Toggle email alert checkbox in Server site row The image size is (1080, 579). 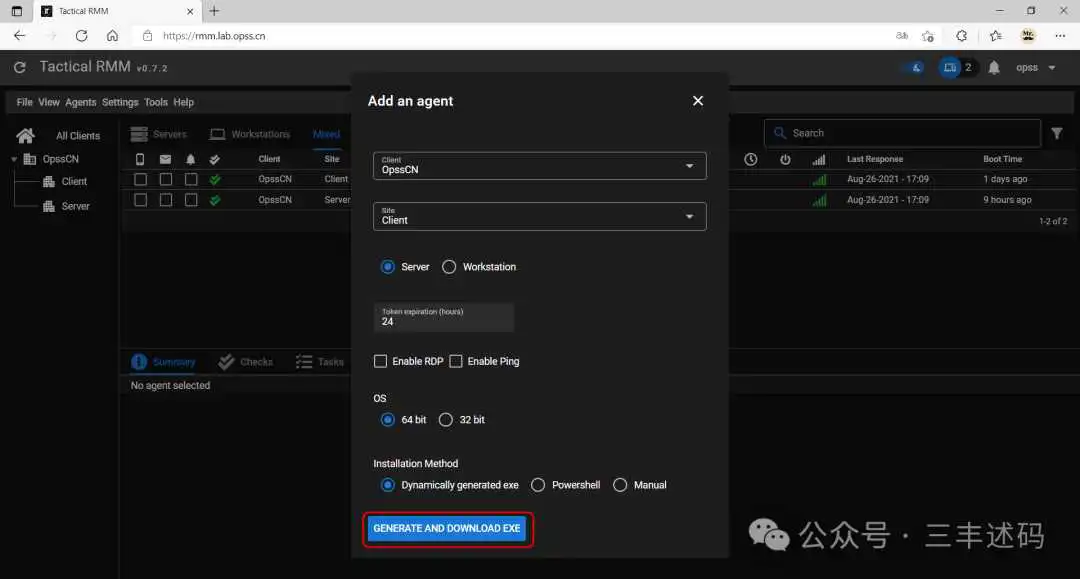(x=166, y=200)
